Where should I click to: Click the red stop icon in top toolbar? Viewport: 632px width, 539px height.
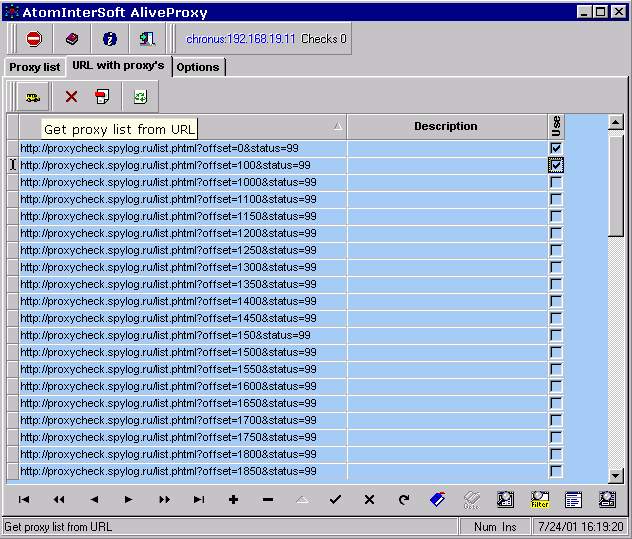34,39
